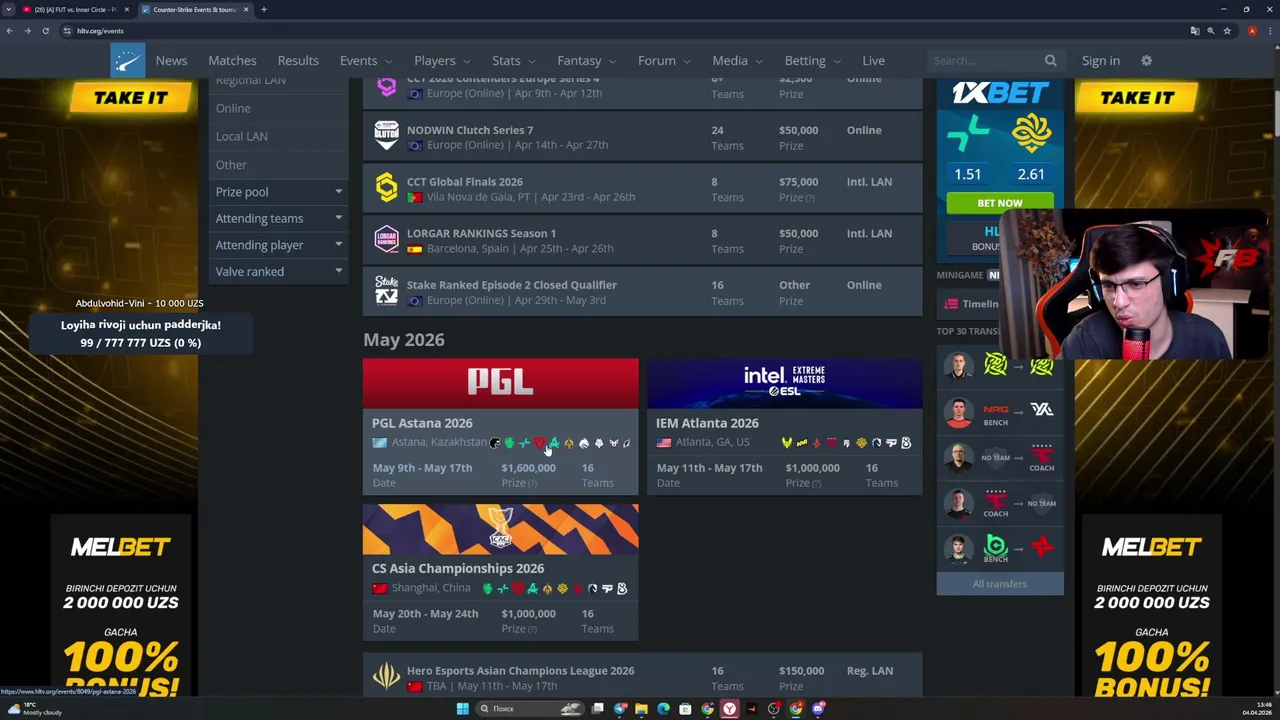
Task: Open the Results menu item
Action: click(298, 61)
